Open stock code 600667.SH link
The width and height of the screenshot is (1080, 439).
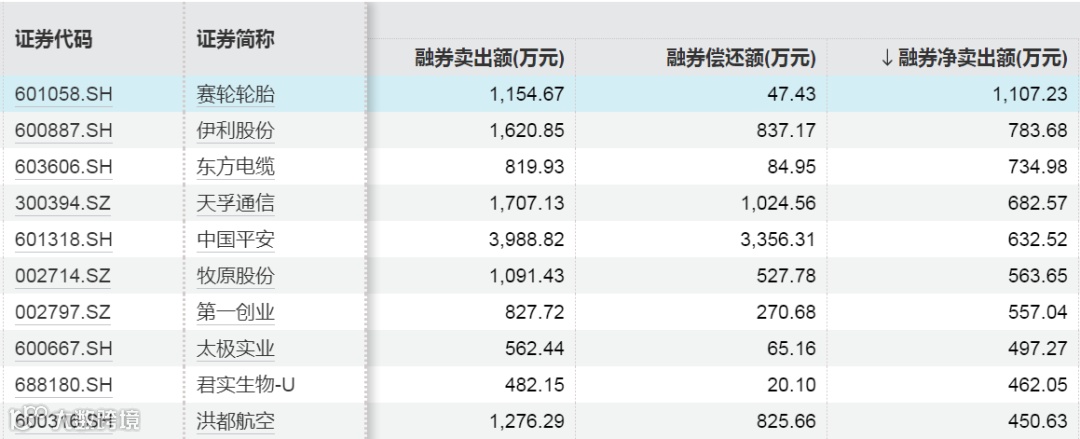tap(63, 349)
